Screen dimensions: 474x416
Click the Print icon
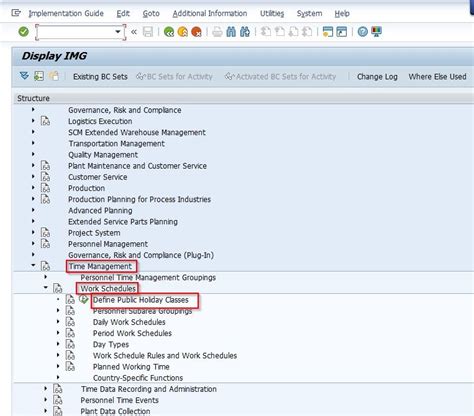pos(217,32)
